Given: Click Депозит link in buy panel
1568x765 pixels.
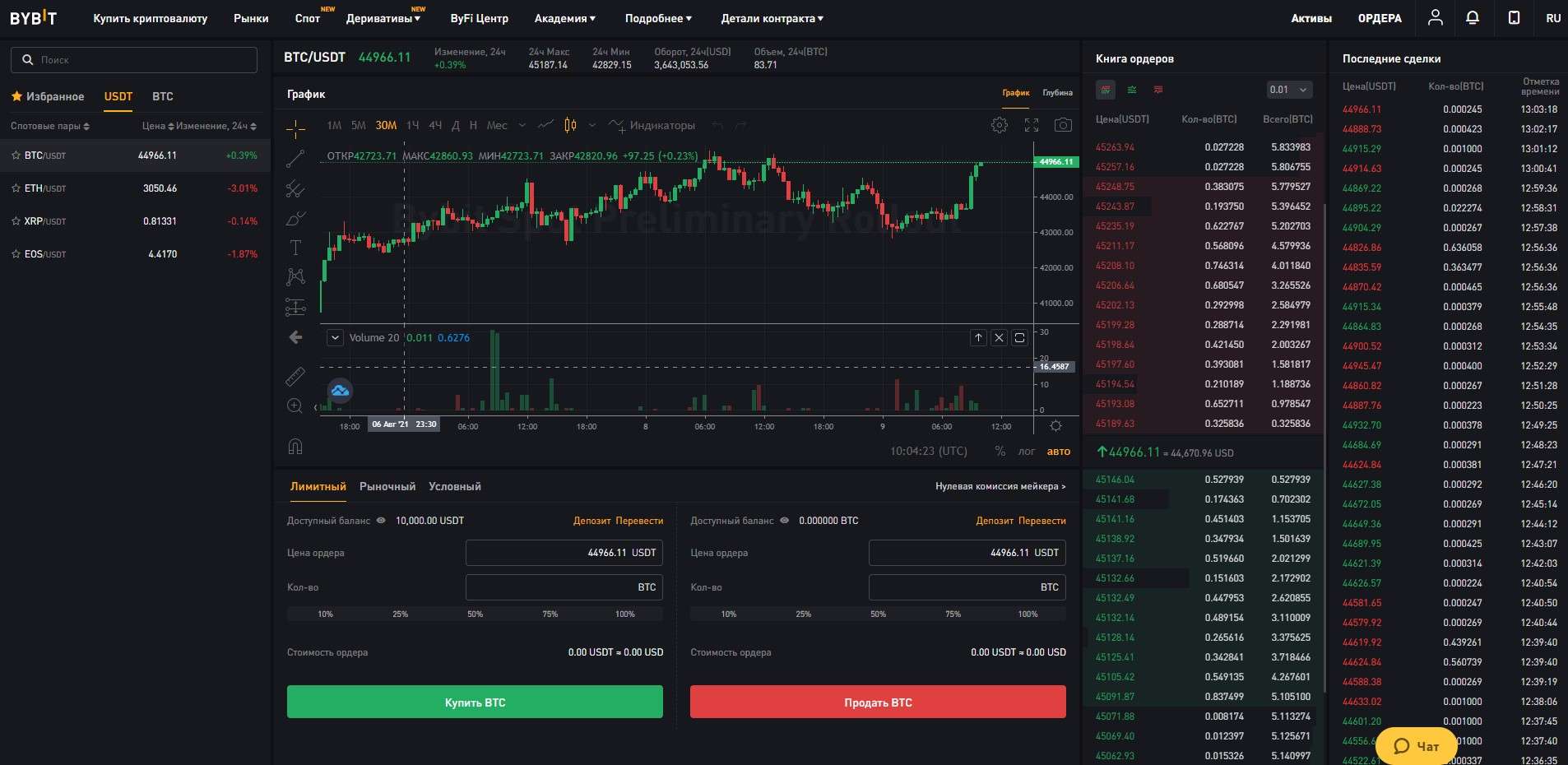Looking at the screenshot, I should pos(592,521).
